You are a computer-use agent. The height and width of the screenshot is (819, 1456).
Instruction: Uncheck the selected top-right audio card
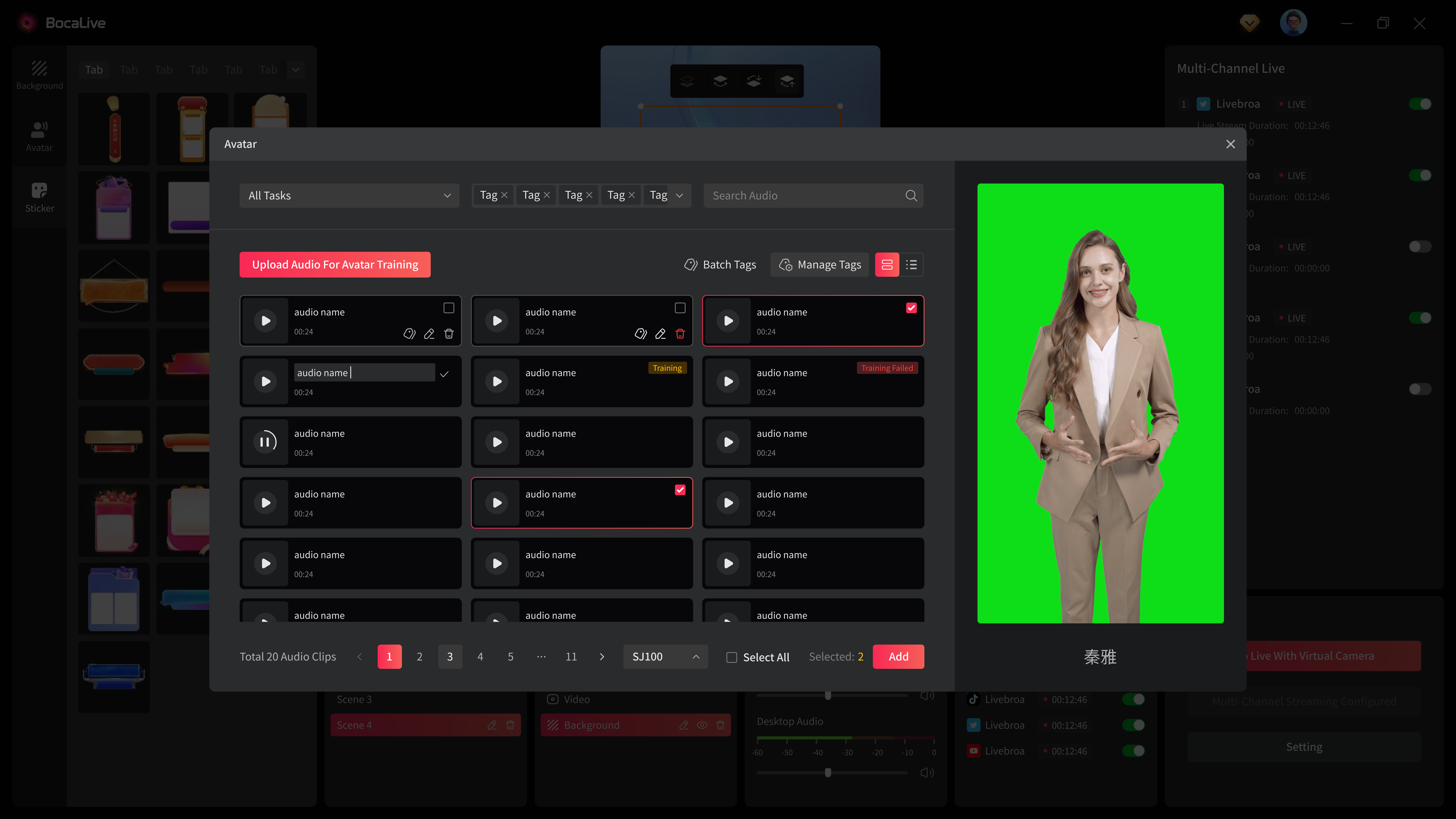(x=911, y=308)
